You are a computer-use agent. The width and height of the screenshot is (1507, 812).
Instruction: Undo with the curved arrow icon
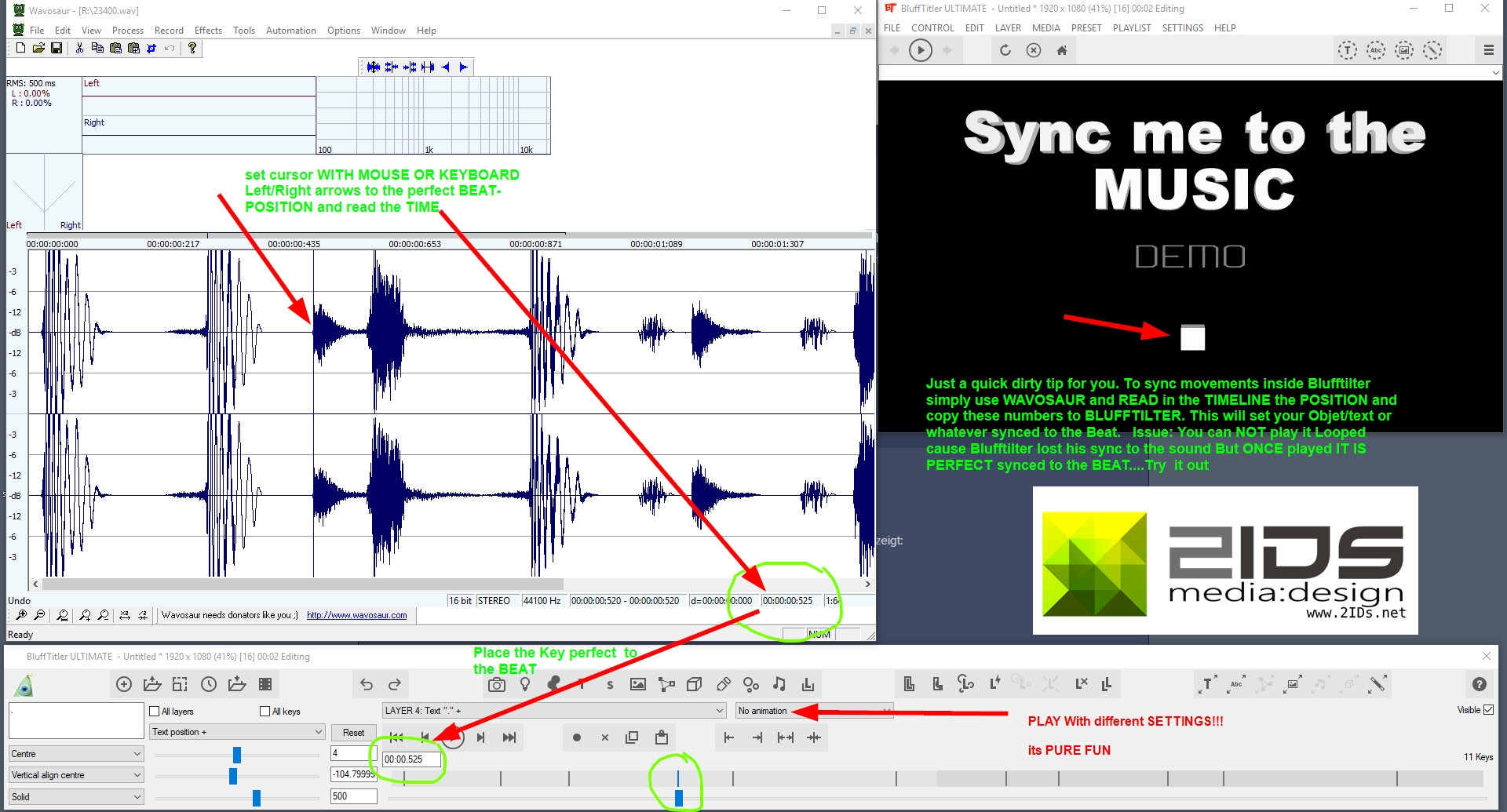[367, 684]
